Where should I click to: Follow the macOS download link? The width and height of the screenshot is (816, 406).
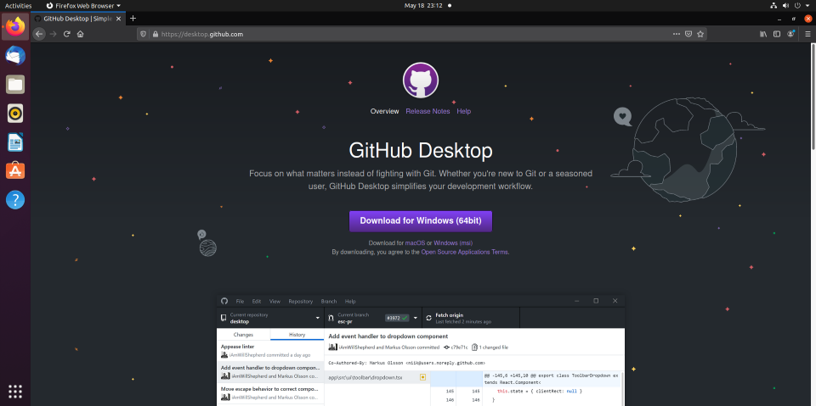415,243
